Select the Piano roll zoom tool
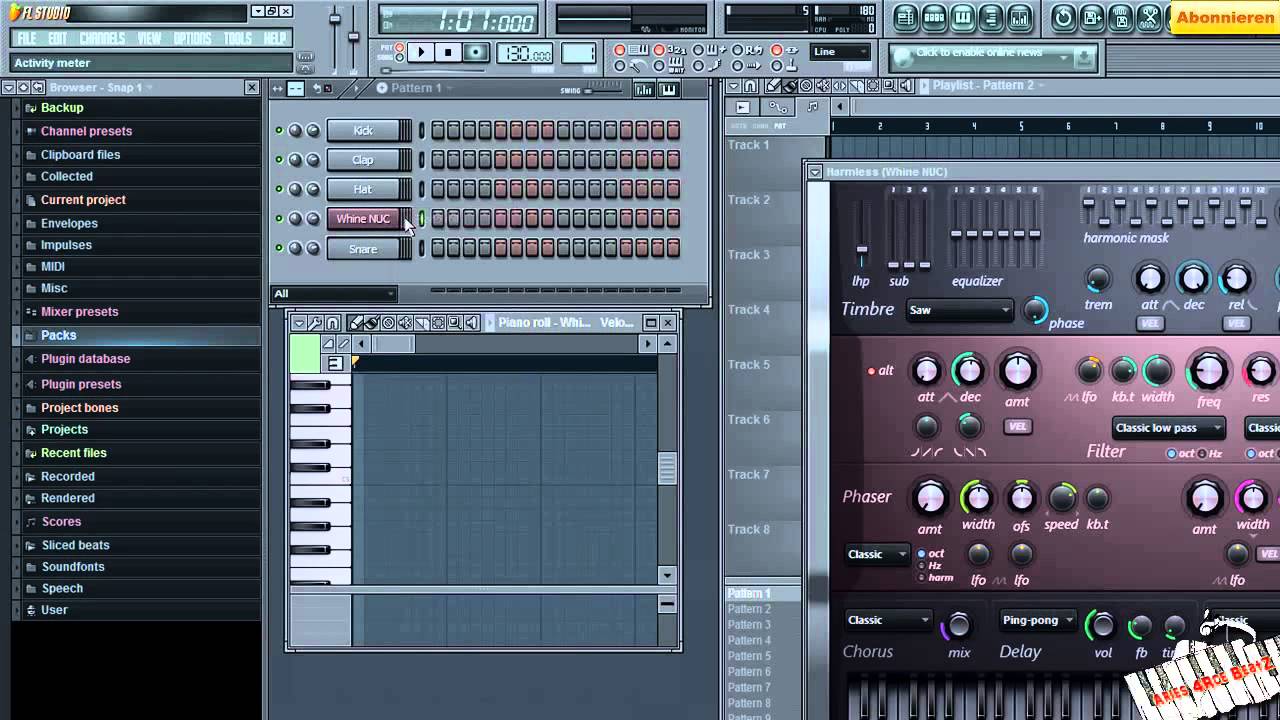This screenshot has width=1280, height=720. (x=454, y=323)
